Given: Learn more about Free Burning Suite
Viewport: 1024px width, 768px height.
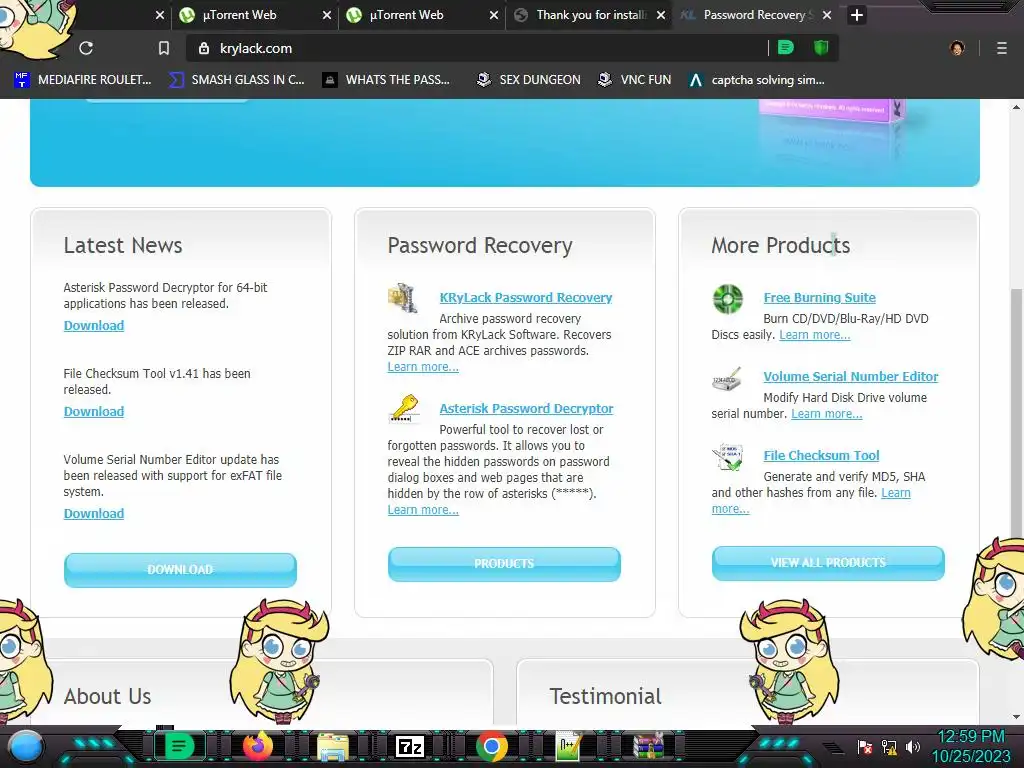Looking at the screenshot, I should (814, 335).
